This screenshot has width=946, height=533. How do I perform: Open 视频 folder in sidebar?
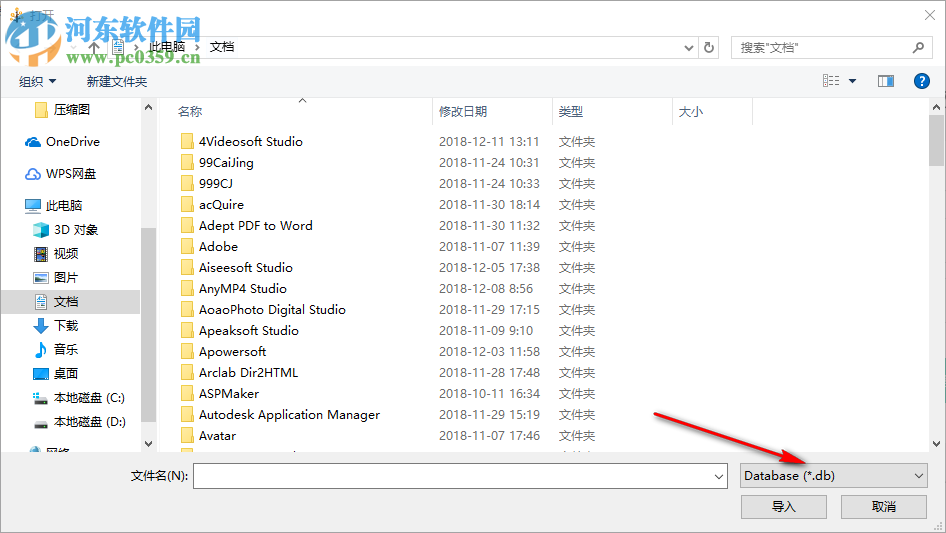click(56, 254)
